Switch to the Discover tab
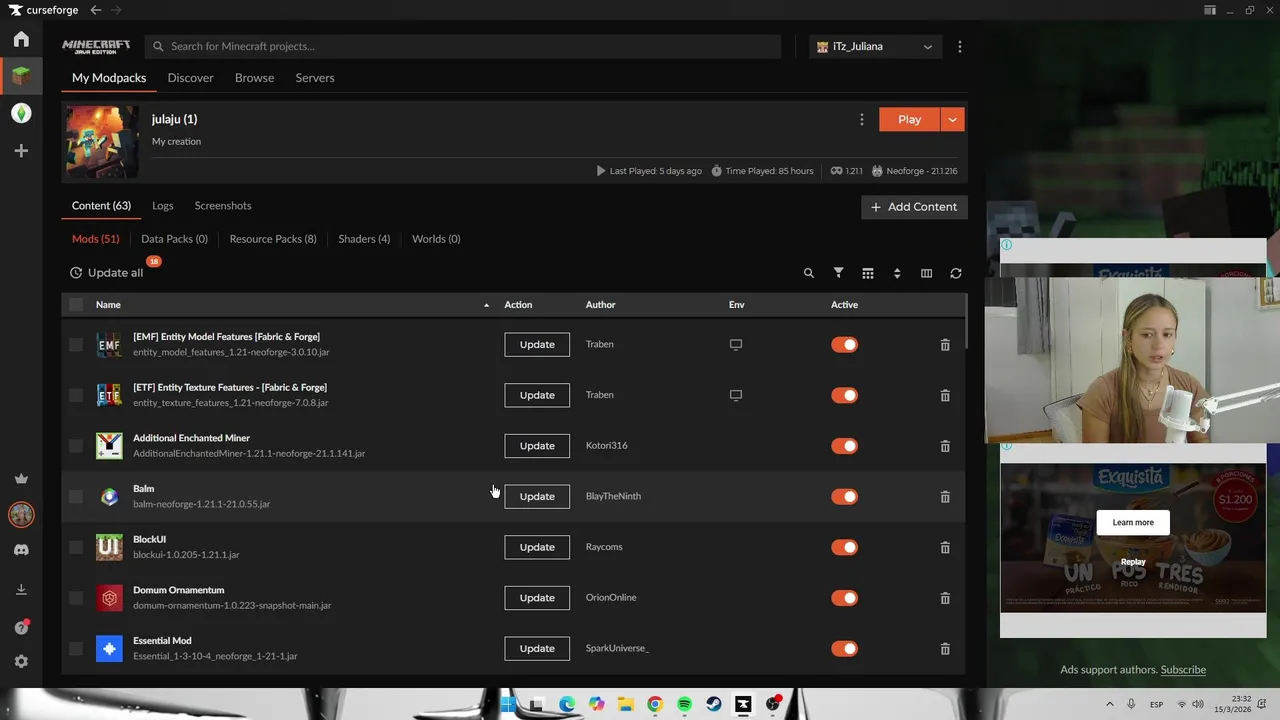This screenshot has width=1280, height=720. (190, 78)
